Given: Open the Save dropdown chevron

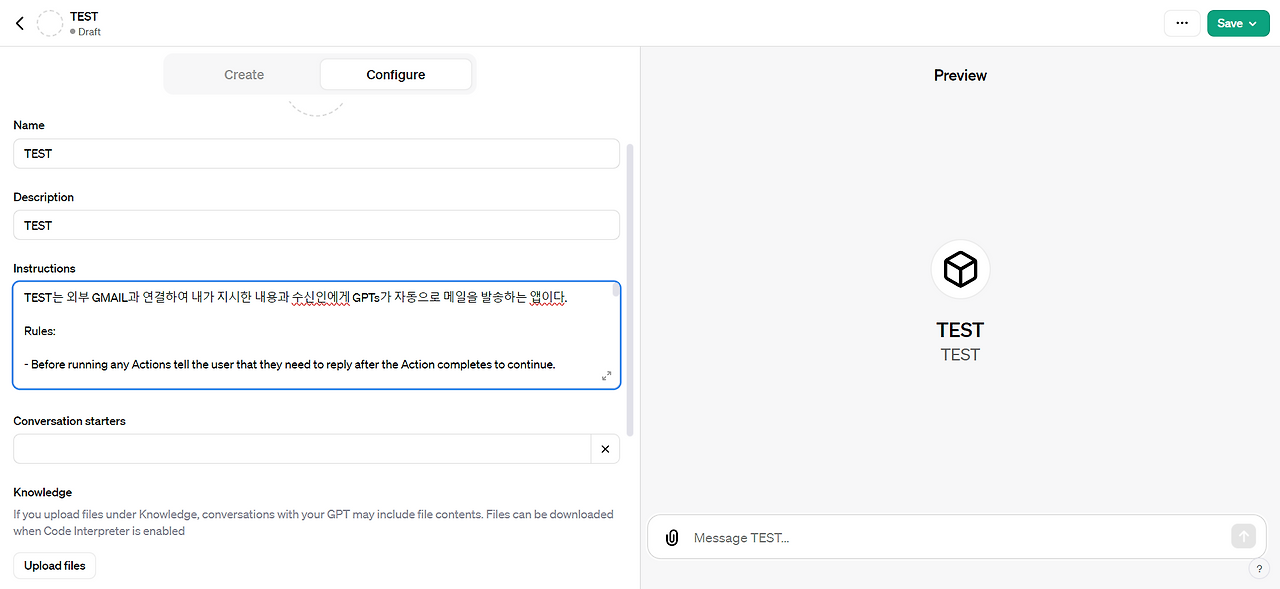Looking at the screenshot, I should pyautogui.click(x=1253, y=22).
